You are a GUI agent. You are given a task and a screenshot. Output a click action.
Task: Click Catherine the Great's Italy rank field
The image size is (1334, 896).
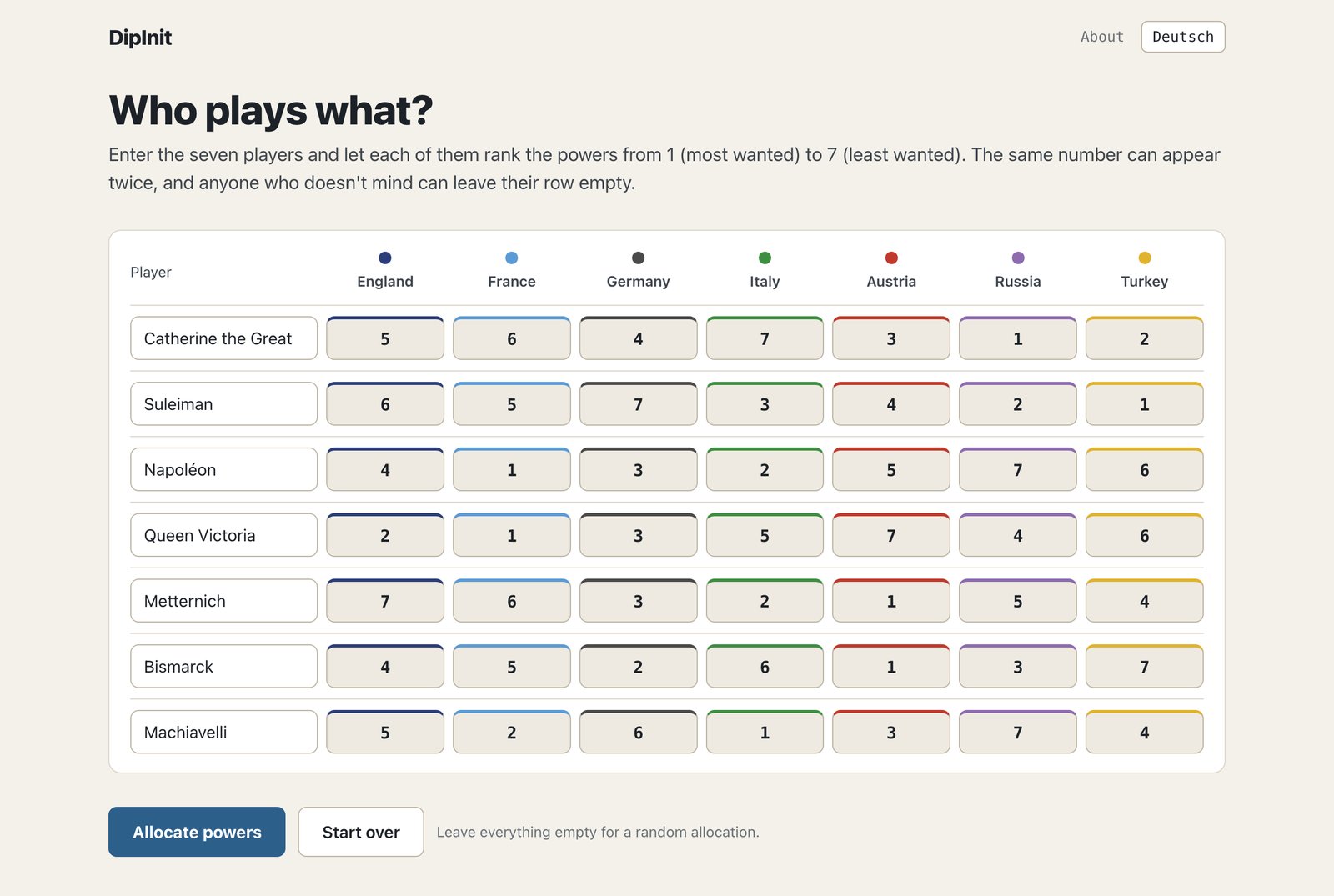[765, 338]
